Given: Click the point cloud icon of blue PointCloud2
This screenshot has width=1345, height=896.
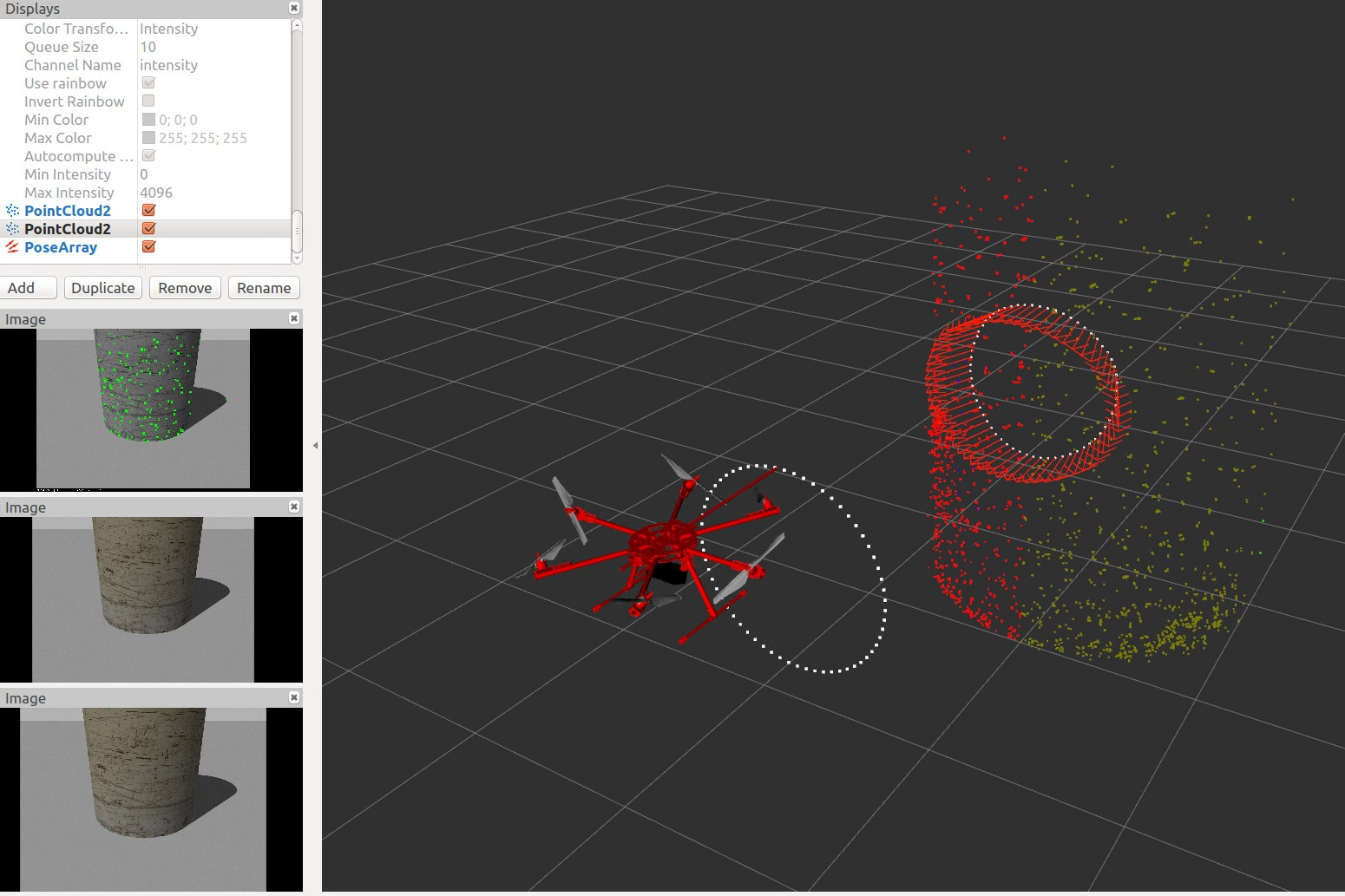Looking at the screenshot, I should pos(12,211).
